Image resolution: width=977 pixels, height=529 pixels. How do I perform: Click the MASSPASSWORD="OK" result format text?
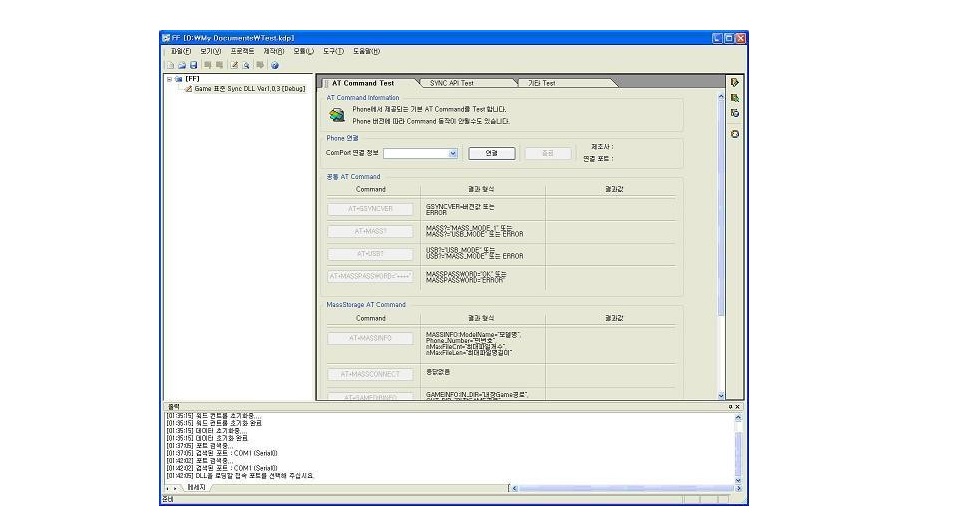tap(466, 277)
